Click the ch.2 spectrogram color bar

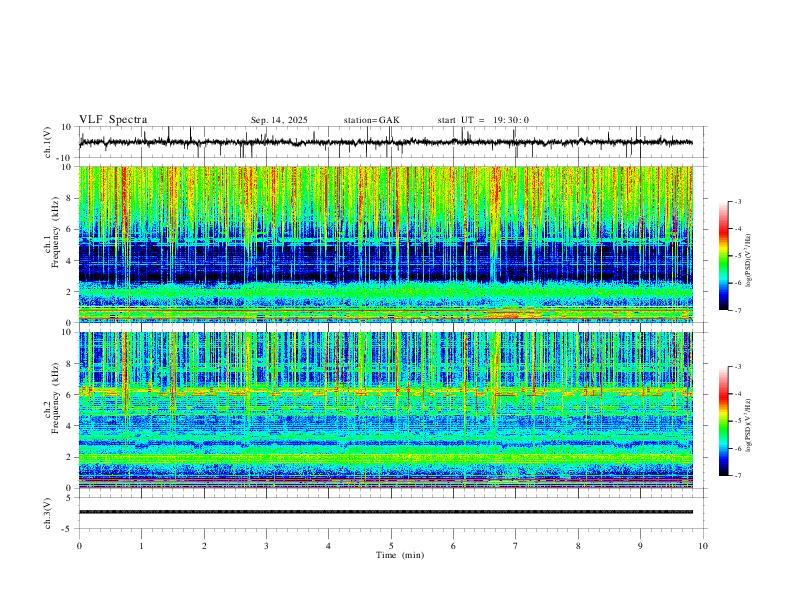pyautogui.click(x=723, y=421)
